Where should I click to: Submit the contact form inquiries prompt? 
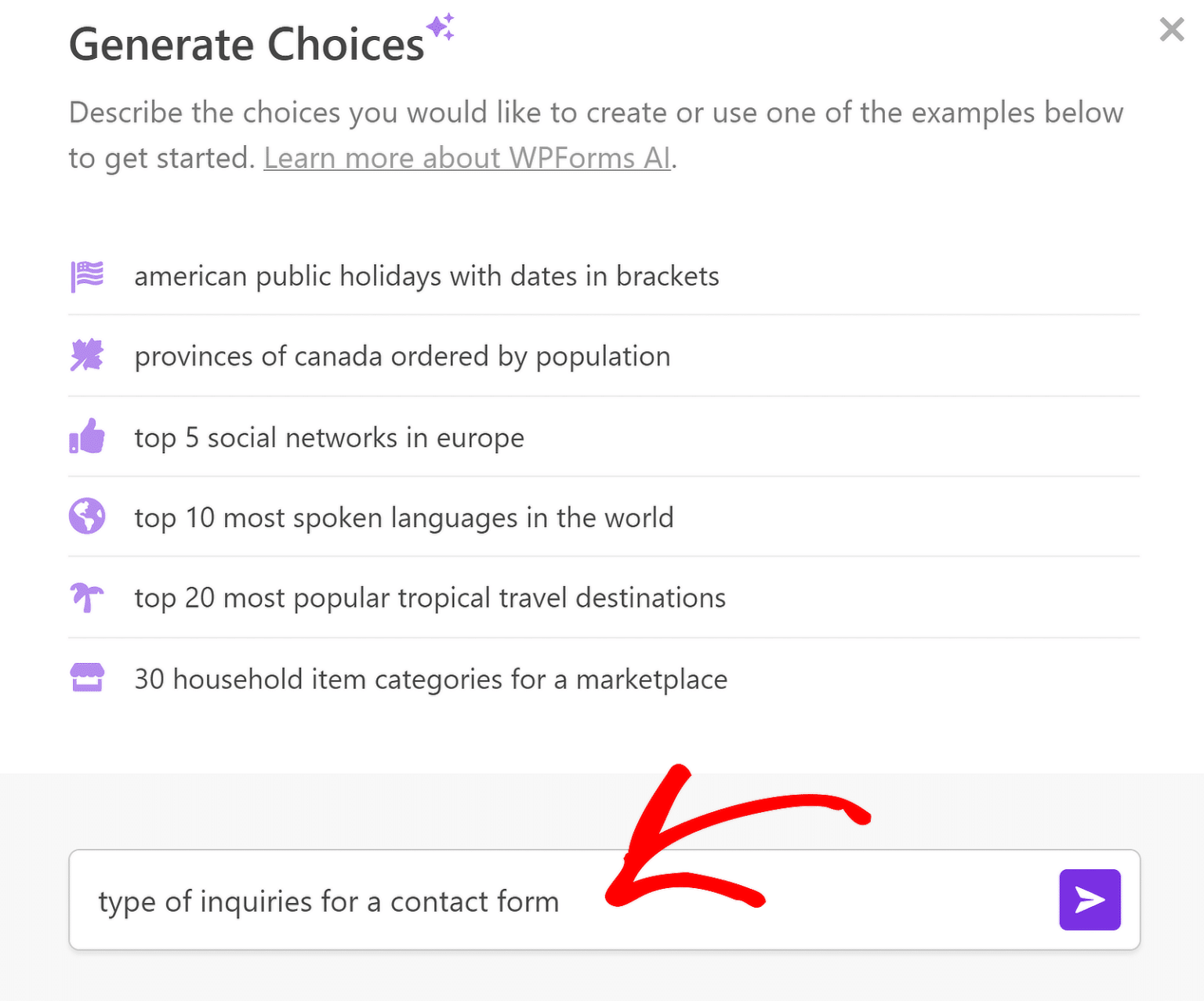1090,900
